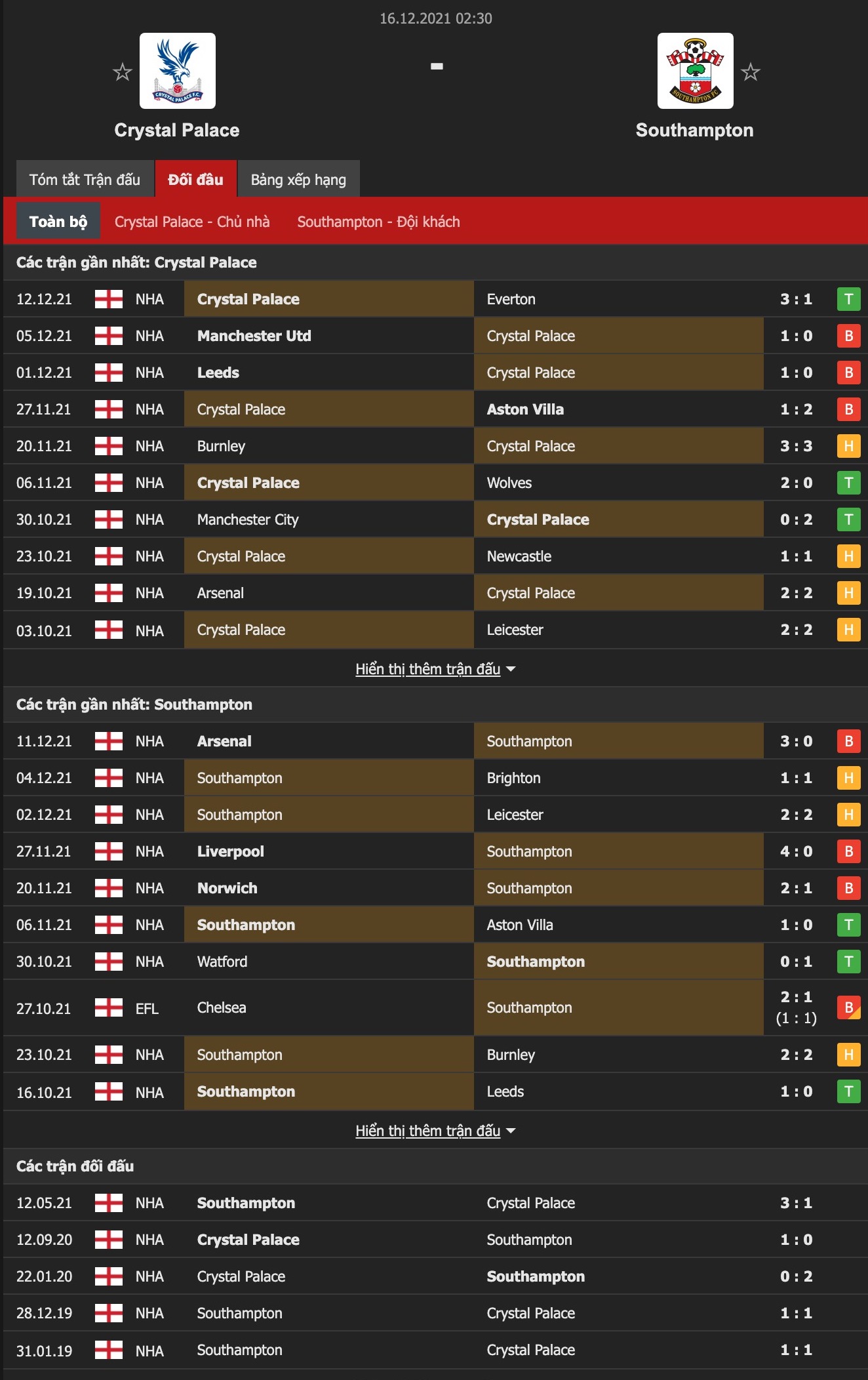This screenshot has width=868, height=1380.
Task: Open 12.09.20 head-to-head Crystal Palace 1:0 row
Action: point(435,1240)
